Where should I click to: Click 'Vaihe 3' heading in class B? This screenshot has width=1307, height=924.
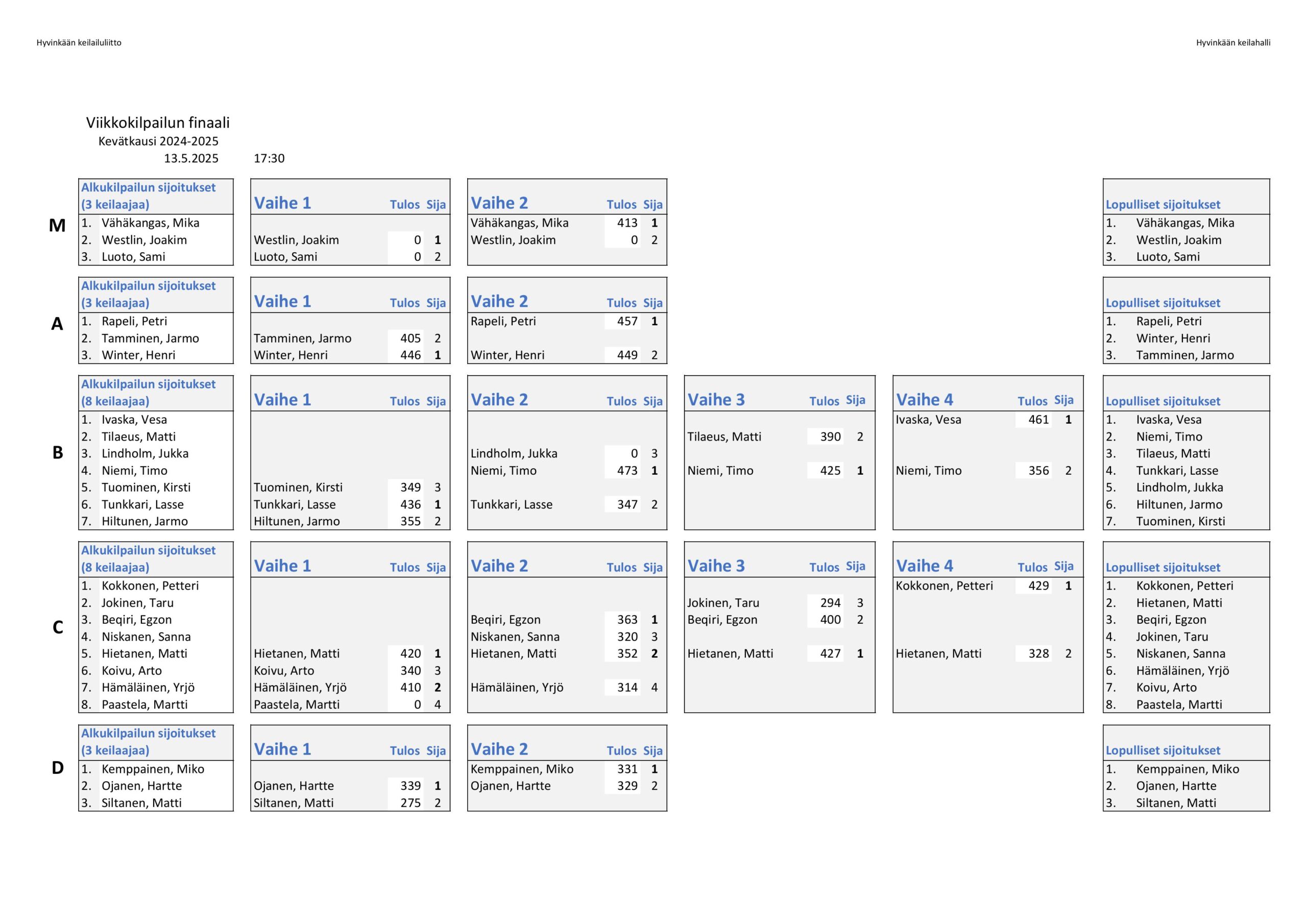pos(716,400)
